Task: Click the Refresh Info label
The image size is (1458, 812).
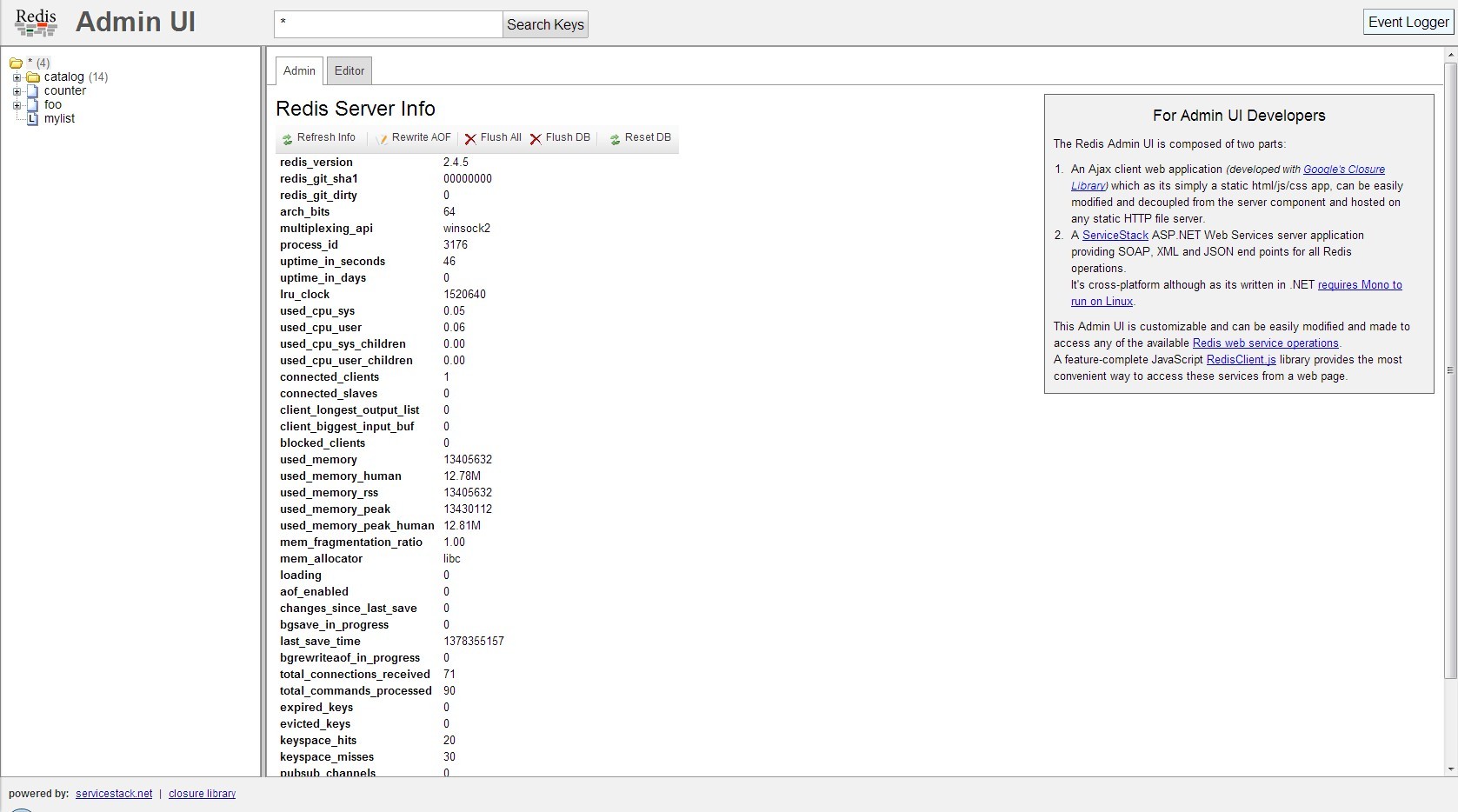Action: pyautogui.click(x=326, y=137)
